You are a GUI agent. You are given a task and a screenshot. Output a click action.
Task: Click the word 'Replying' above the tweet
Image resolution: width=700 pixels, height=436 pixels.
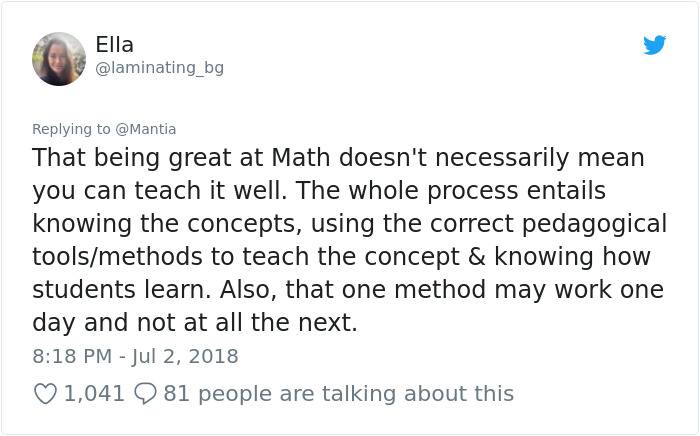[63, 129]
